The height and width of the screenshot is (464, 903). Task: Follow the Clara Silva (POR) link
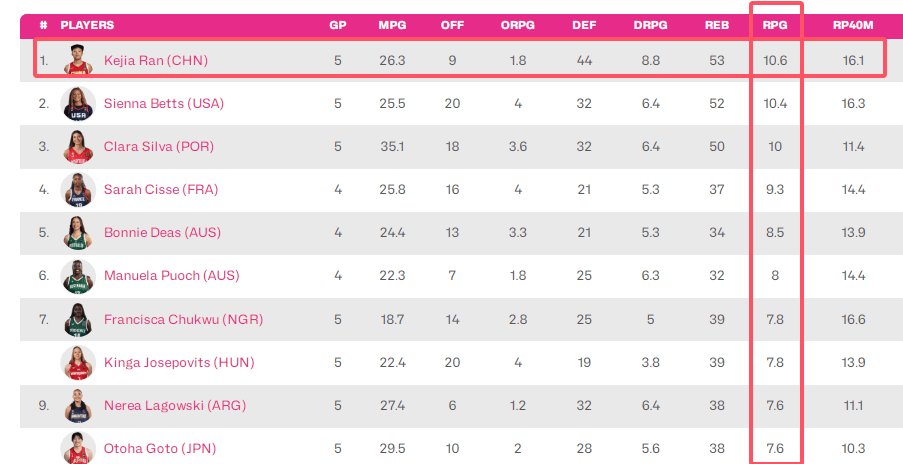coord(158,147)
